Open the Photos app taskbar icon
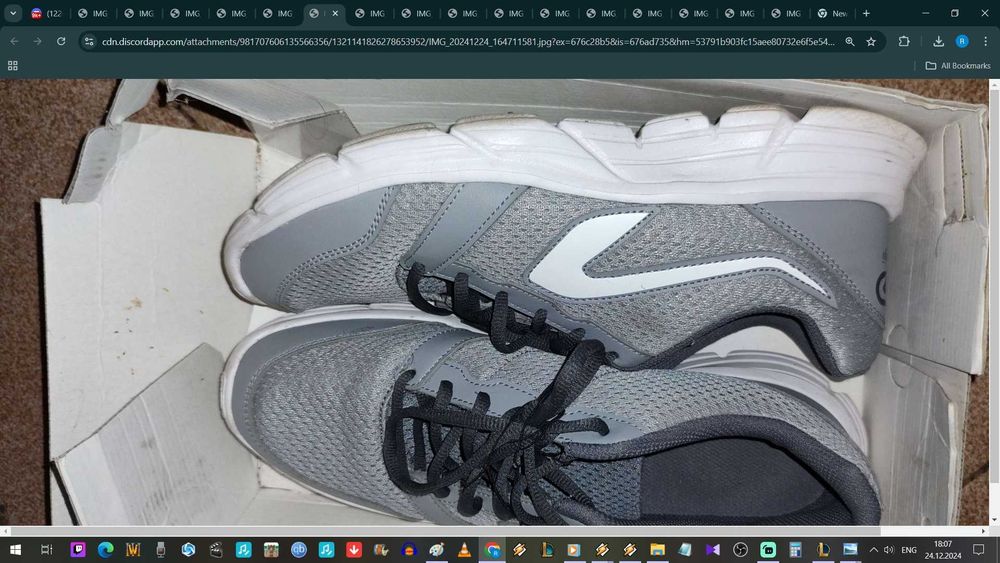The width and height of the screenshot is (1000, 563). pos(851,550)
